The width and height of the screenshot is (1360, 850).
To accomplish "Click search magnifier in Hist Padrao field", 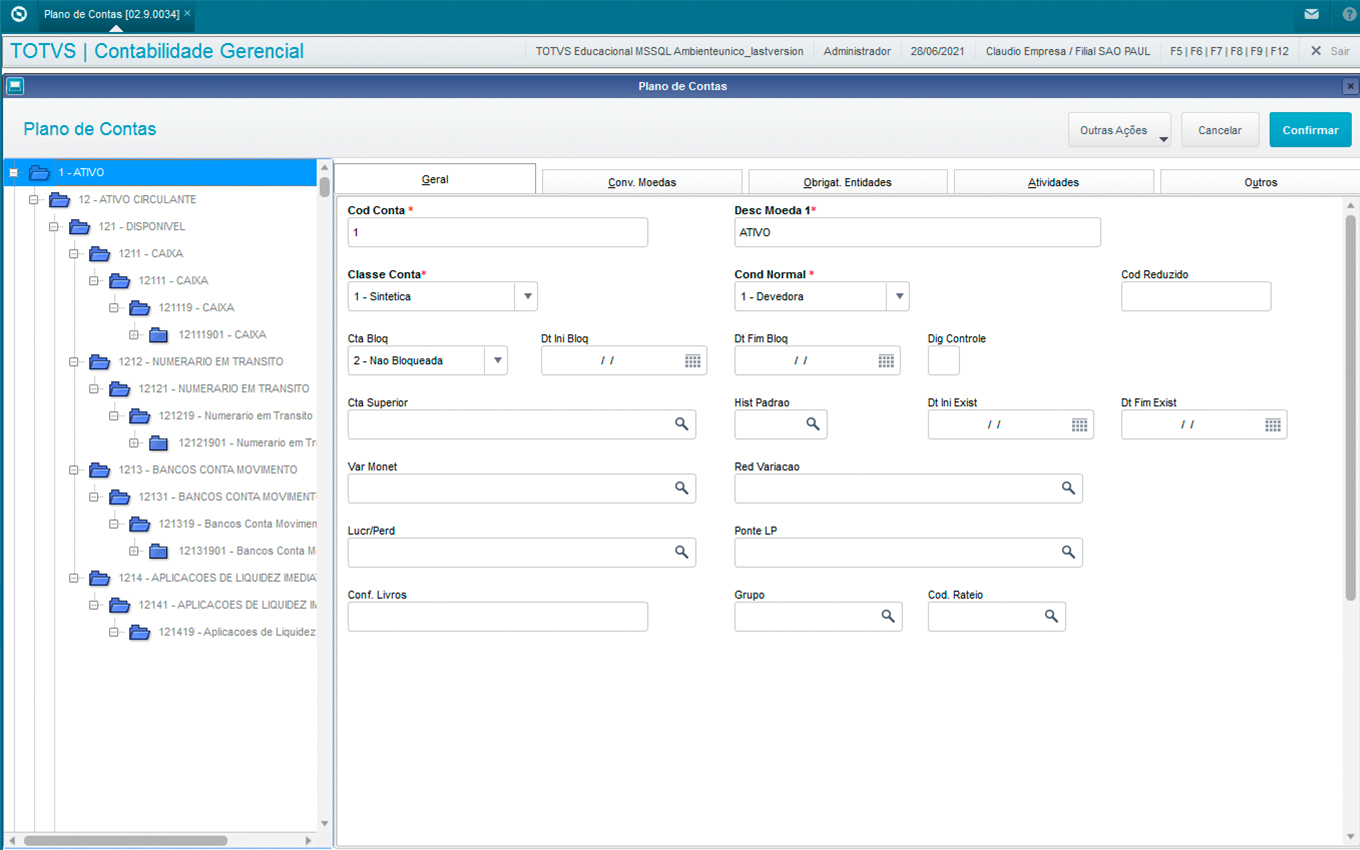I will point(813,425).
